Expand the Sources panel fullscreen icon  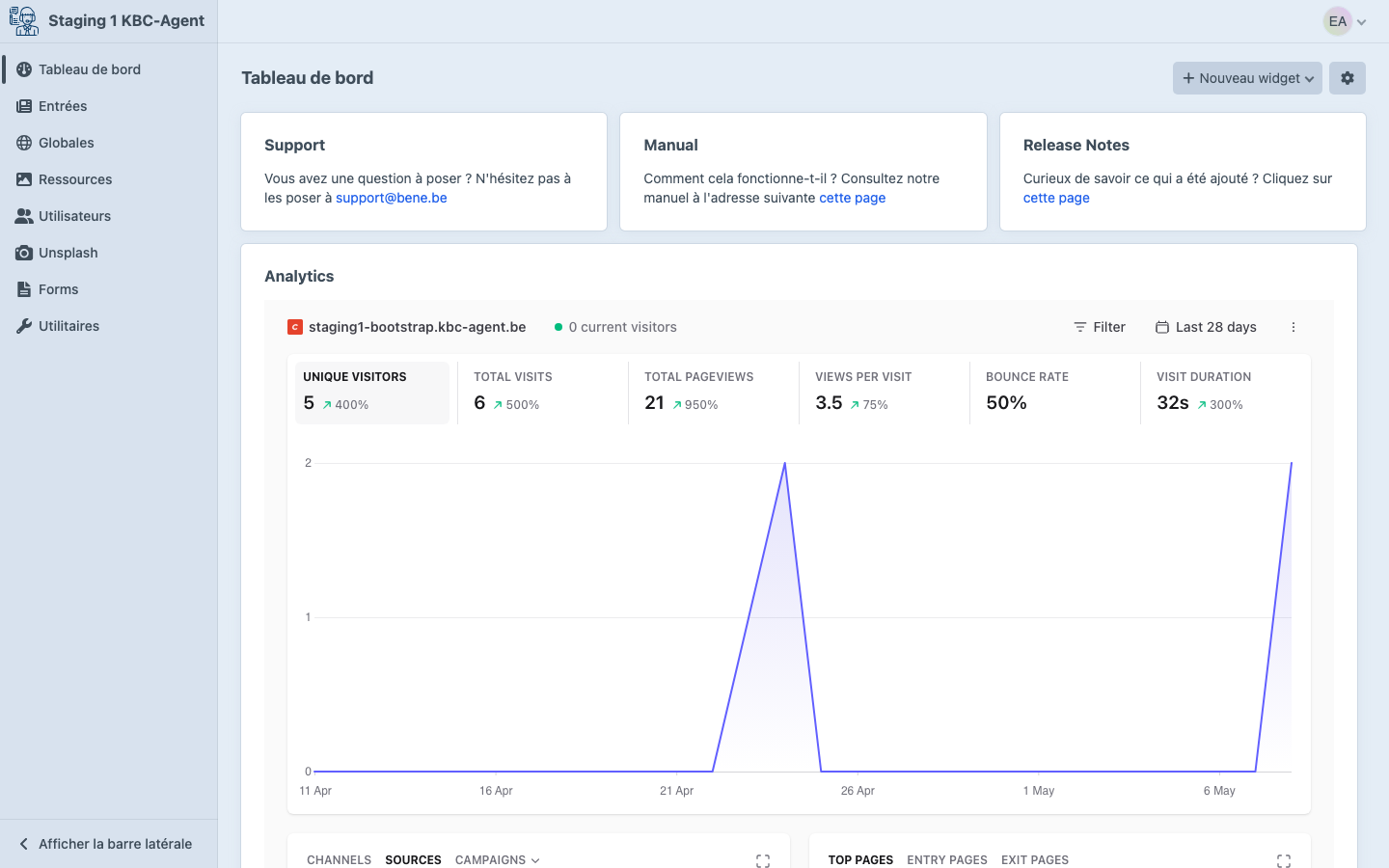(x=763, y=860)
